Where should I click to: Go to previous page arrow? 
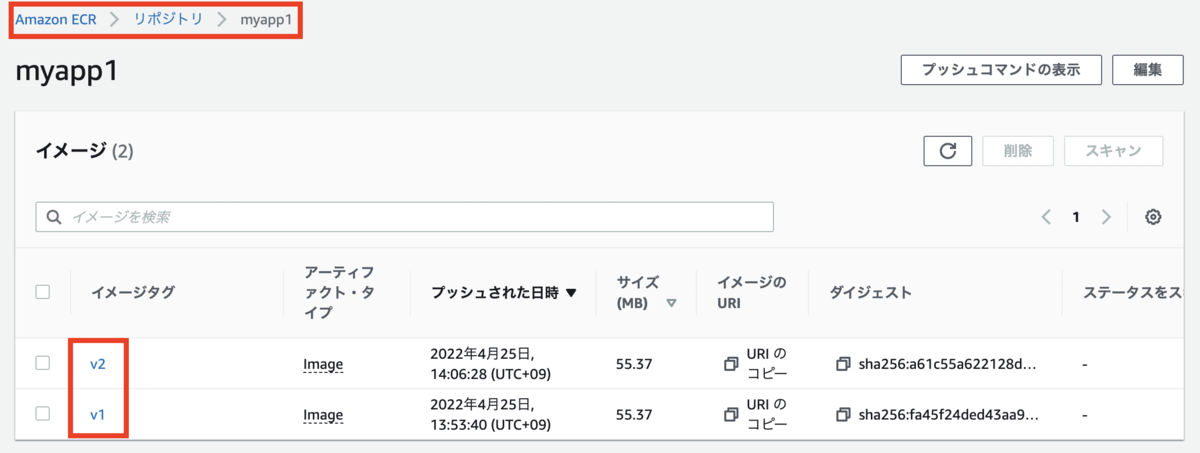(1046, 217)
